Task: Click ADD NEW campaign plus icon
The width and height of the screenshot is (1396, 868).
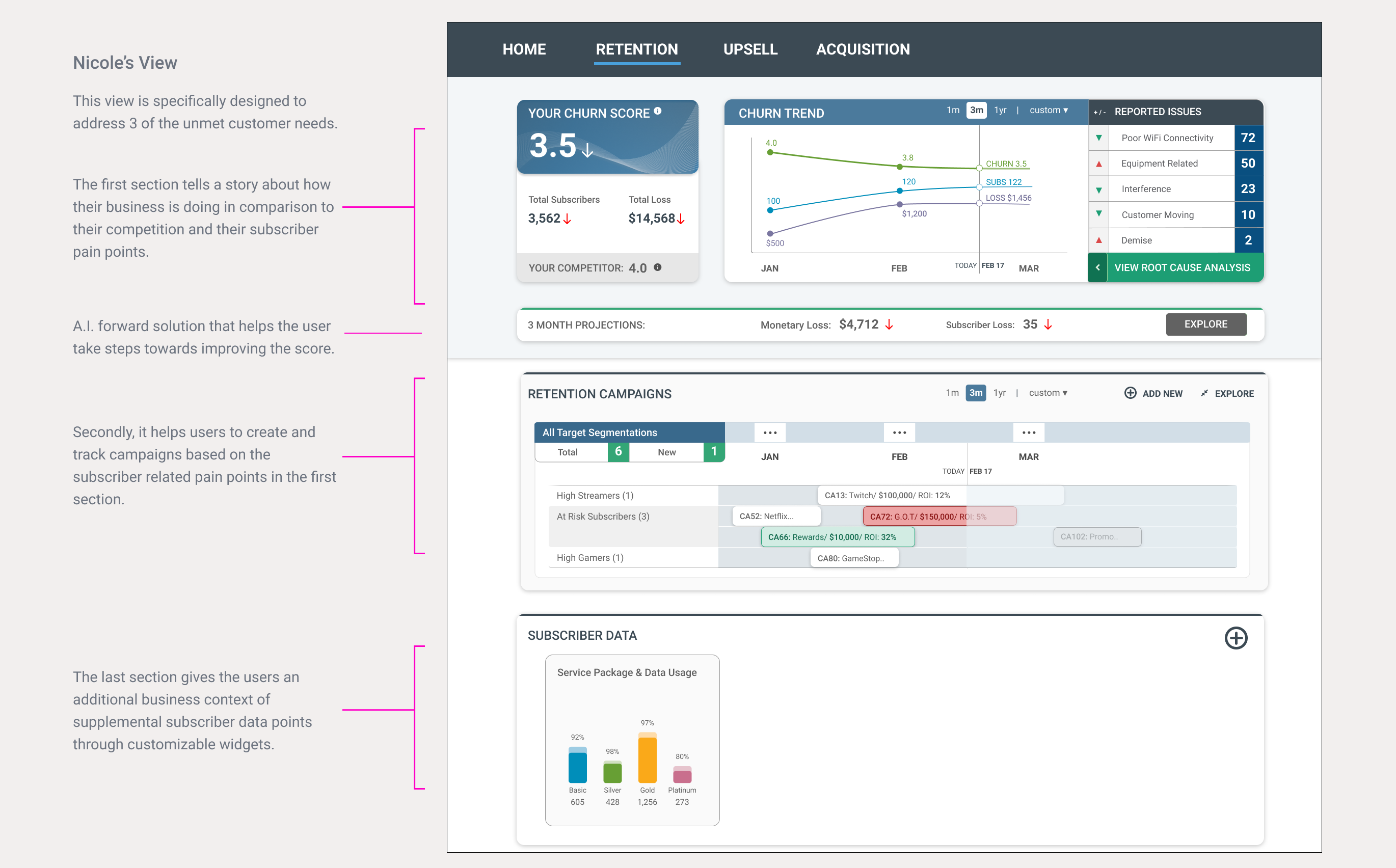Action: (x=1130, y=393)
